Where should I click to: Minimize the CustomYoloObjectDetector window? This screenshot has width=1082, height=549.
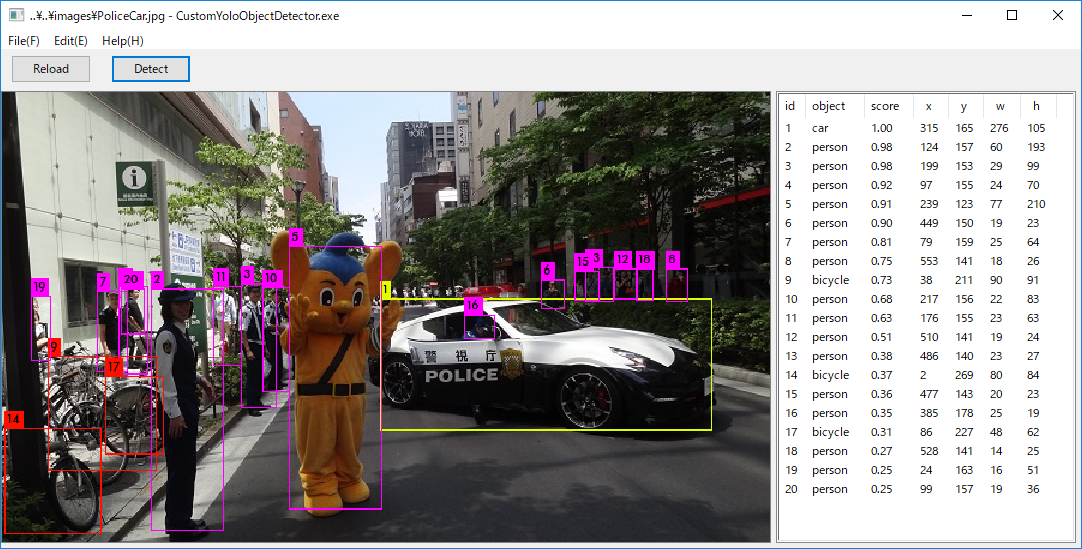click(x=967, y=15)
